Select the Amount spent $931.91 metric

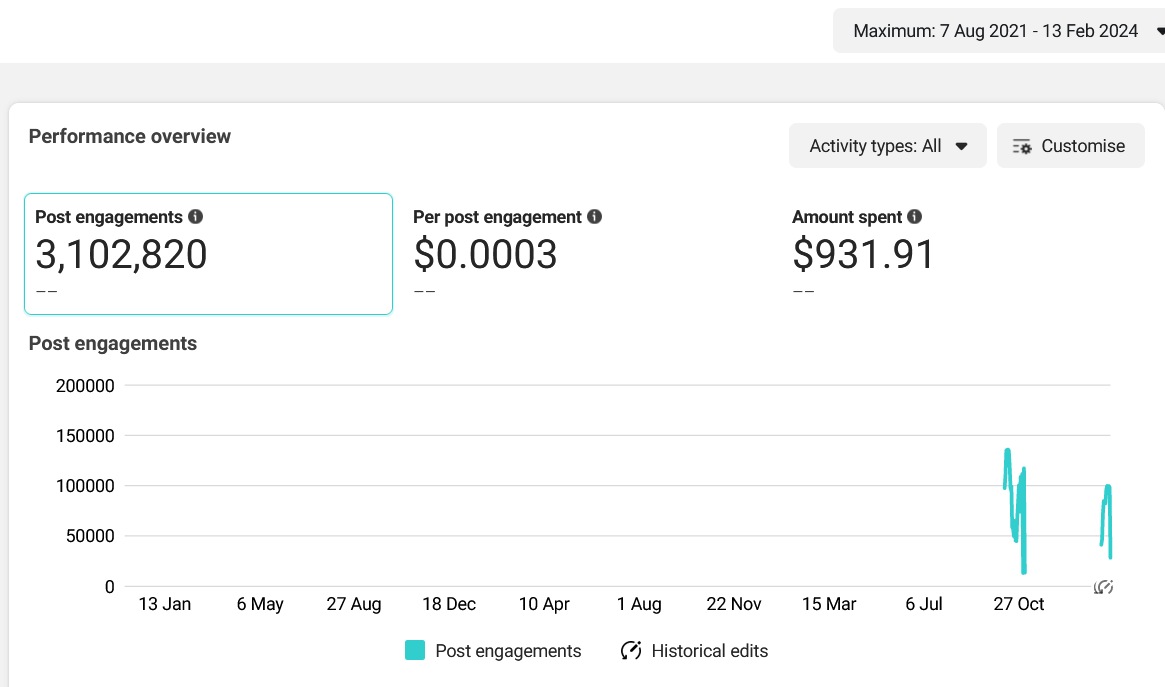(864, 254)
